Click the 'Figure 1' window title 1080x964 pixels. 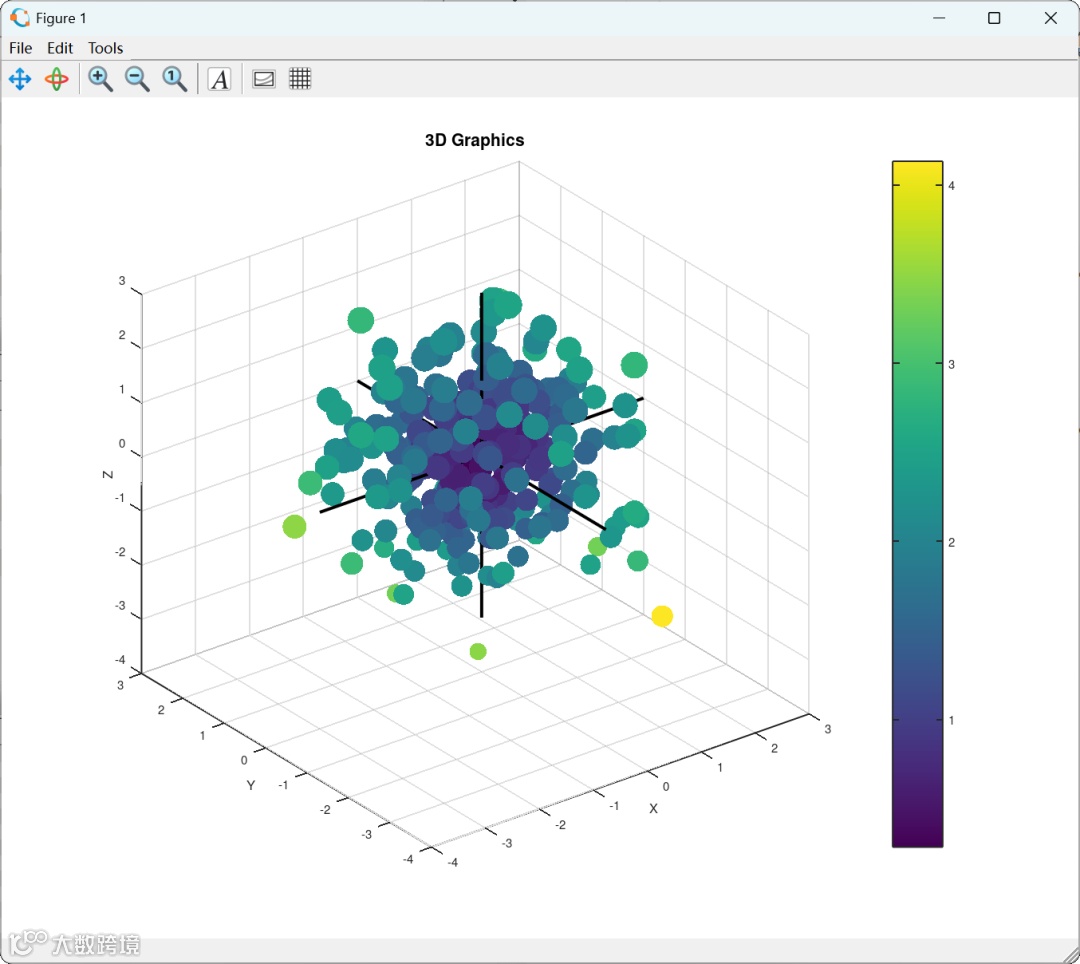pyautogui.click(x=61, y=19)
